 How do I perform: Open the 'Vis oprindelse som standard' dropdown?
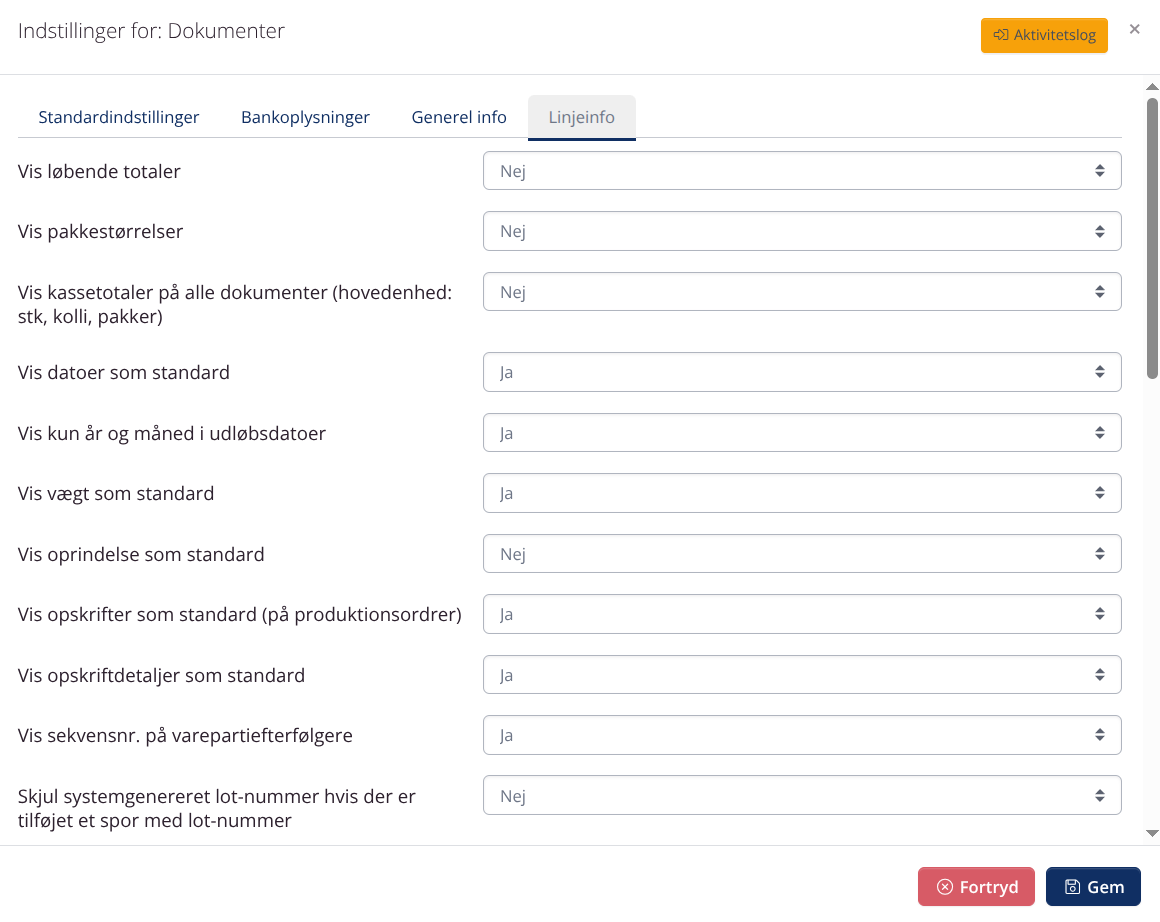click(x=801, y=553)
